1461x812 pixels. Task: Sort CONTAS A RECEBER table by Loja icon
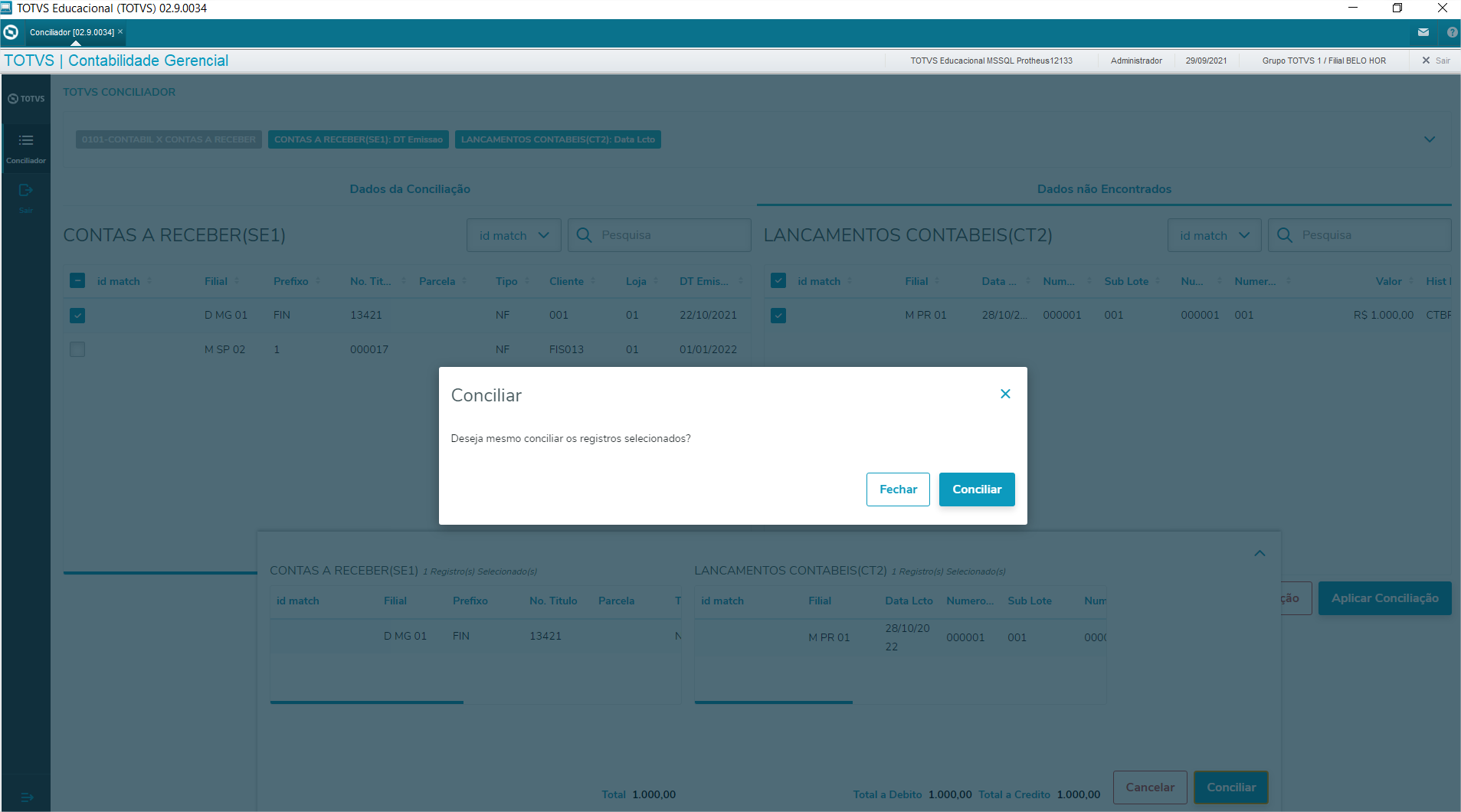656,281
